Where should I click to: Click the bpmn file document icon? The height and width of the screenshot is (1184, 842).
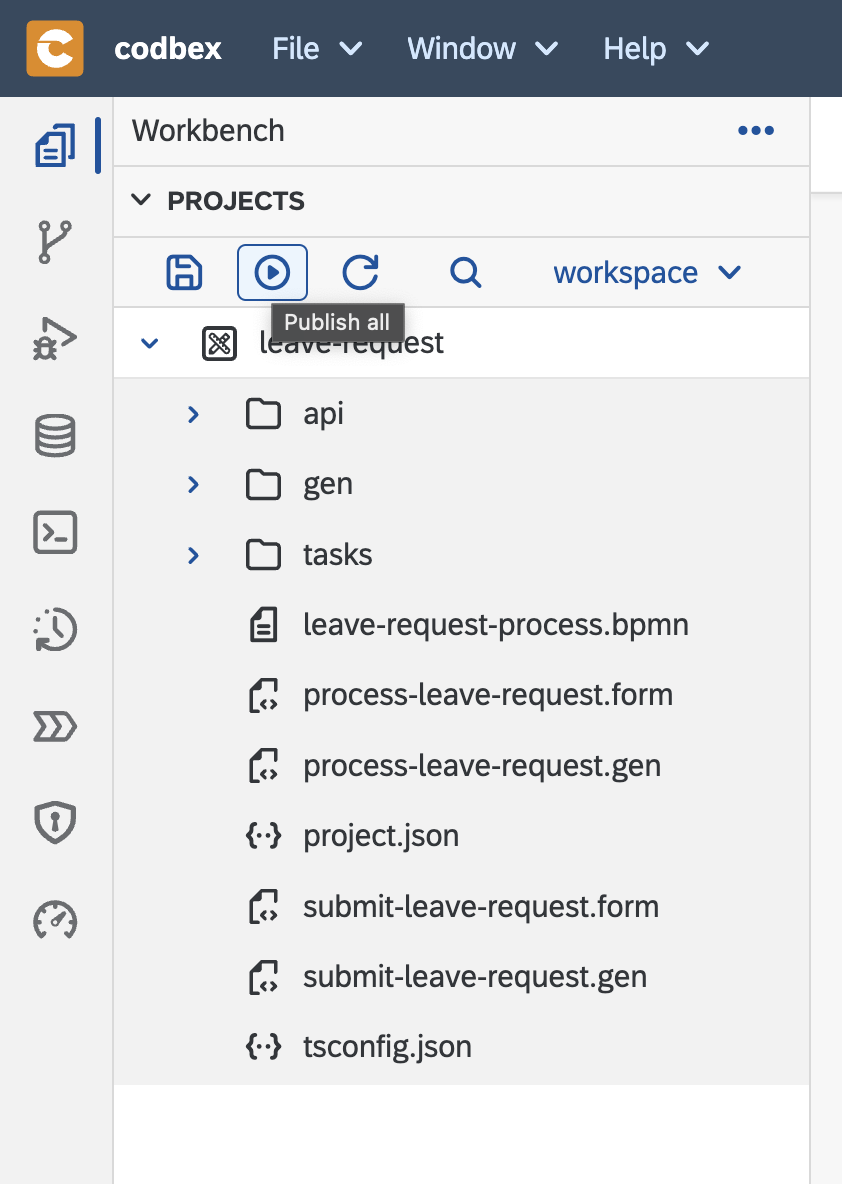[x=264, y=625]
